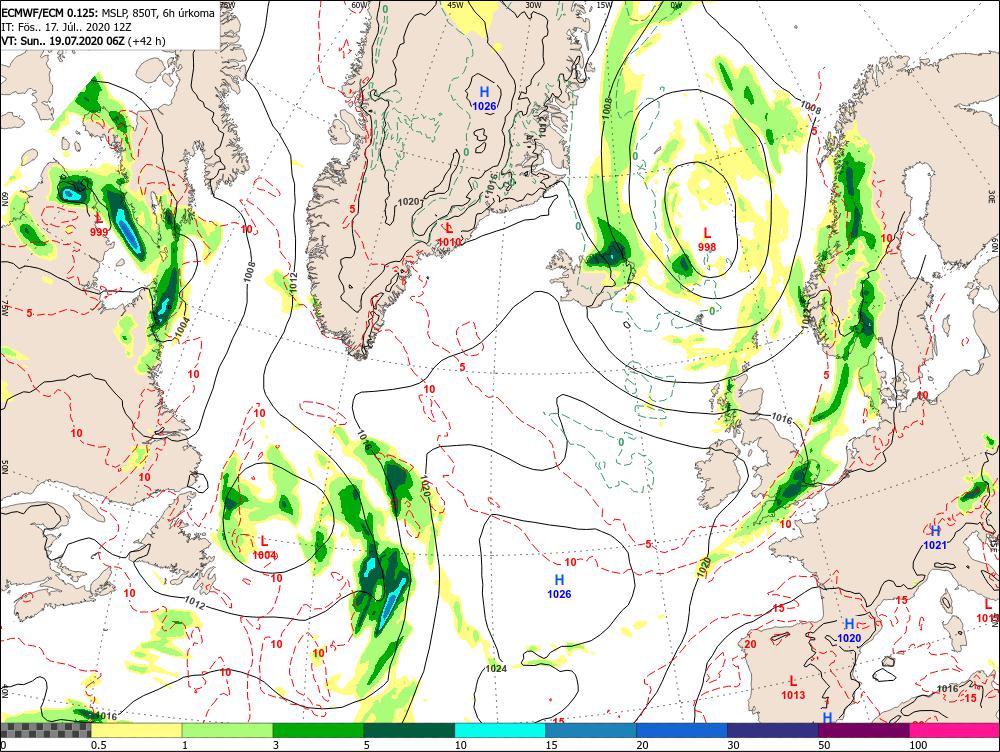This screenshot has height=752, width=1000.
Task: Pick the royal blue 20–30 mm legend swatch
Action: coord(682,730)
